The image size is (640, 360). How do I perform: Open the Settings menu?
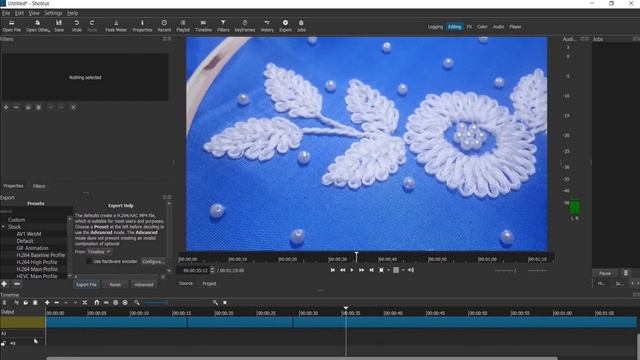coord(53,13)
